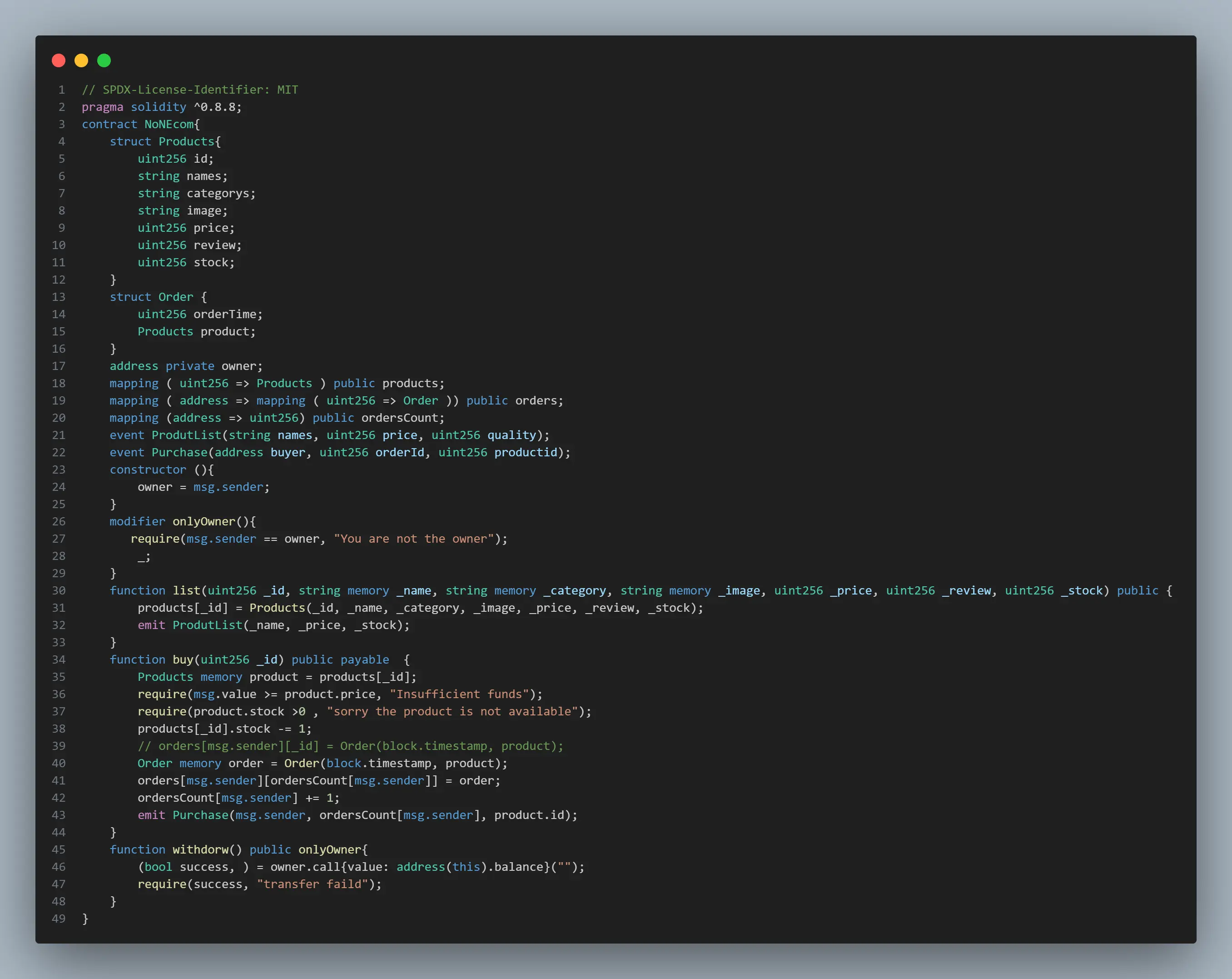Image resolution: width=1232 pixels, height=979 pixels.
Task: Click the onlyOwner modifier name
Action: [204, 521]
